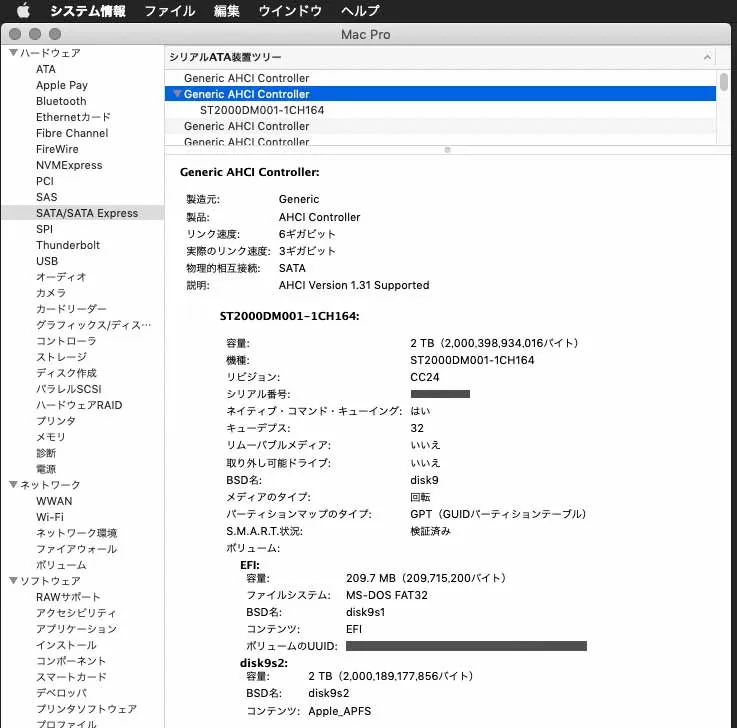The width and height of the screenshot is (737, 728).
Task: Select USB in the sidebar
Action: click(x=47, y=261)
